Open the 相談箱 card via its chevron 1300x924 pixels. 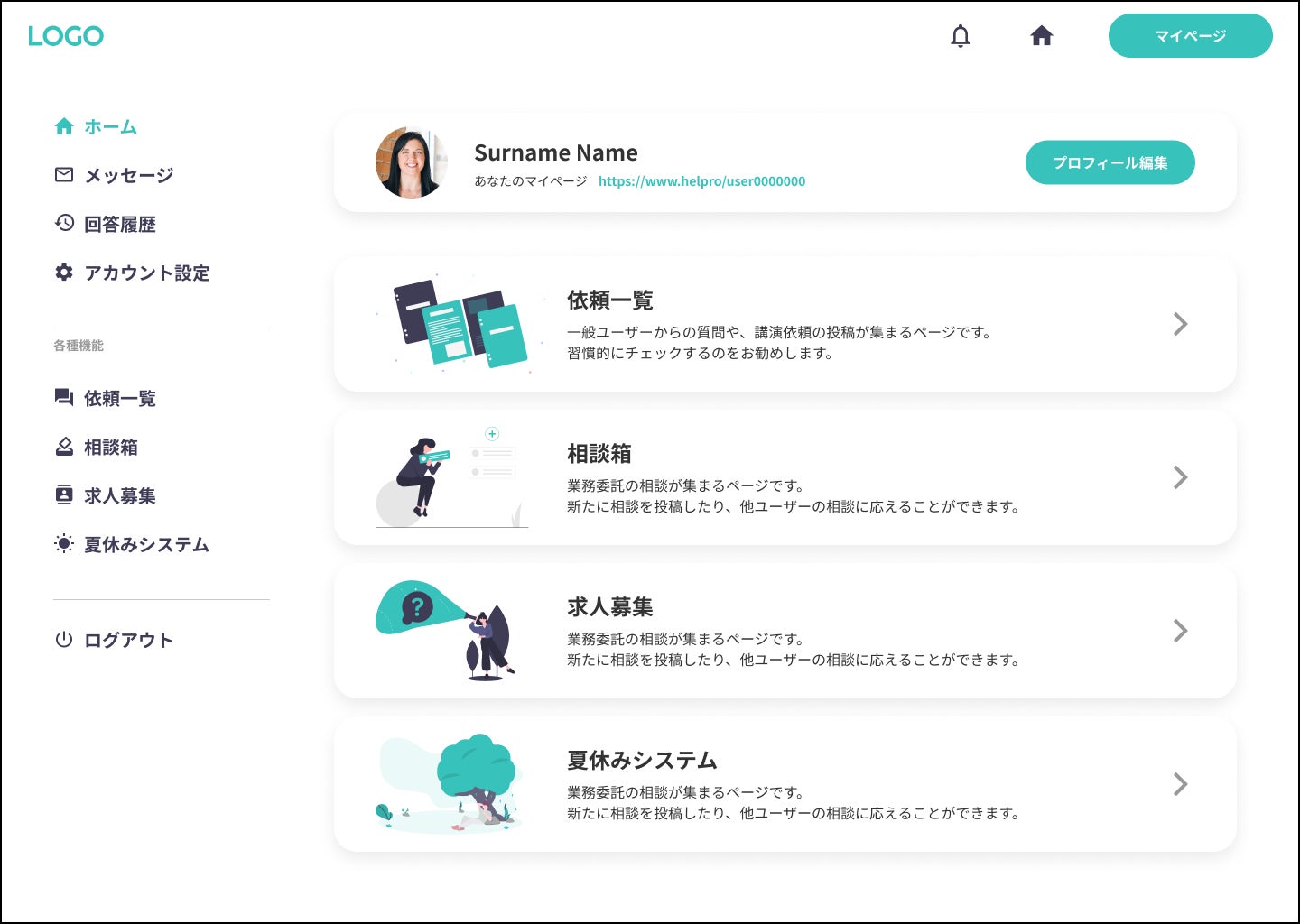tap(1180, 477)
